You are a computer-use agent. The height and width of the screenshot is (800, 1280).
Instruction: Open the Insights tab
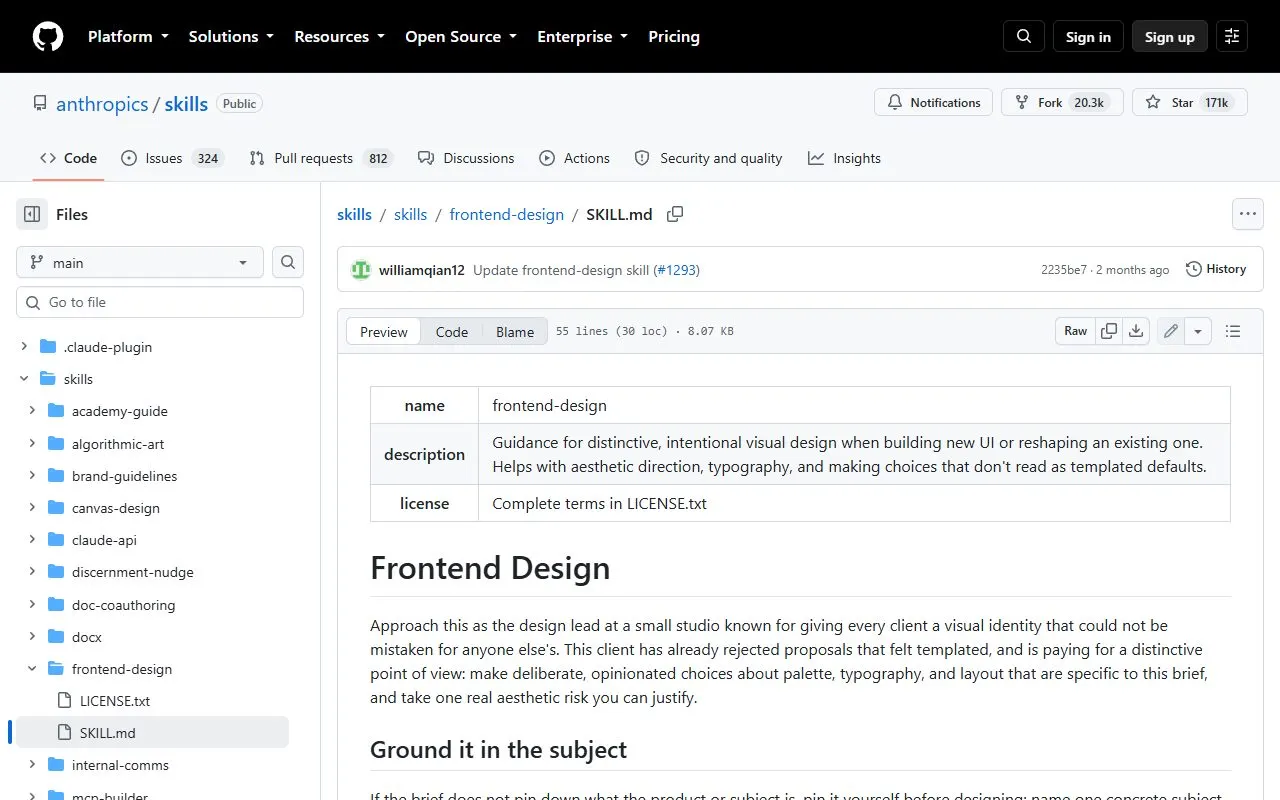[844, 158]
